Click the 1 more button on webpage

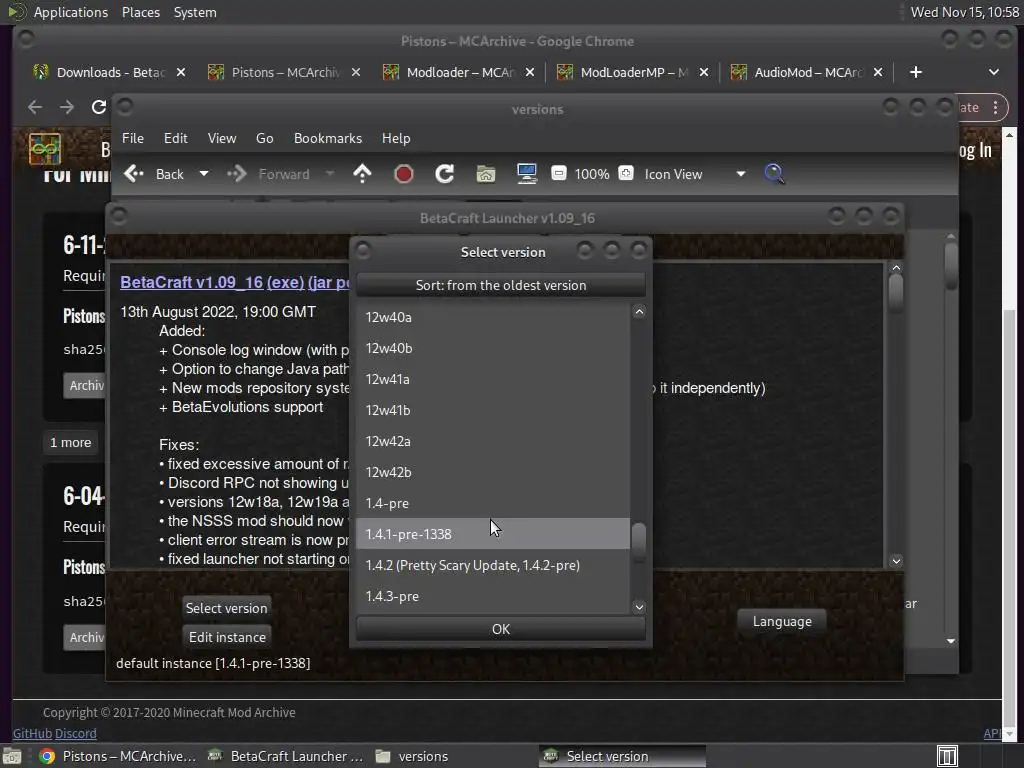point(71,443)
